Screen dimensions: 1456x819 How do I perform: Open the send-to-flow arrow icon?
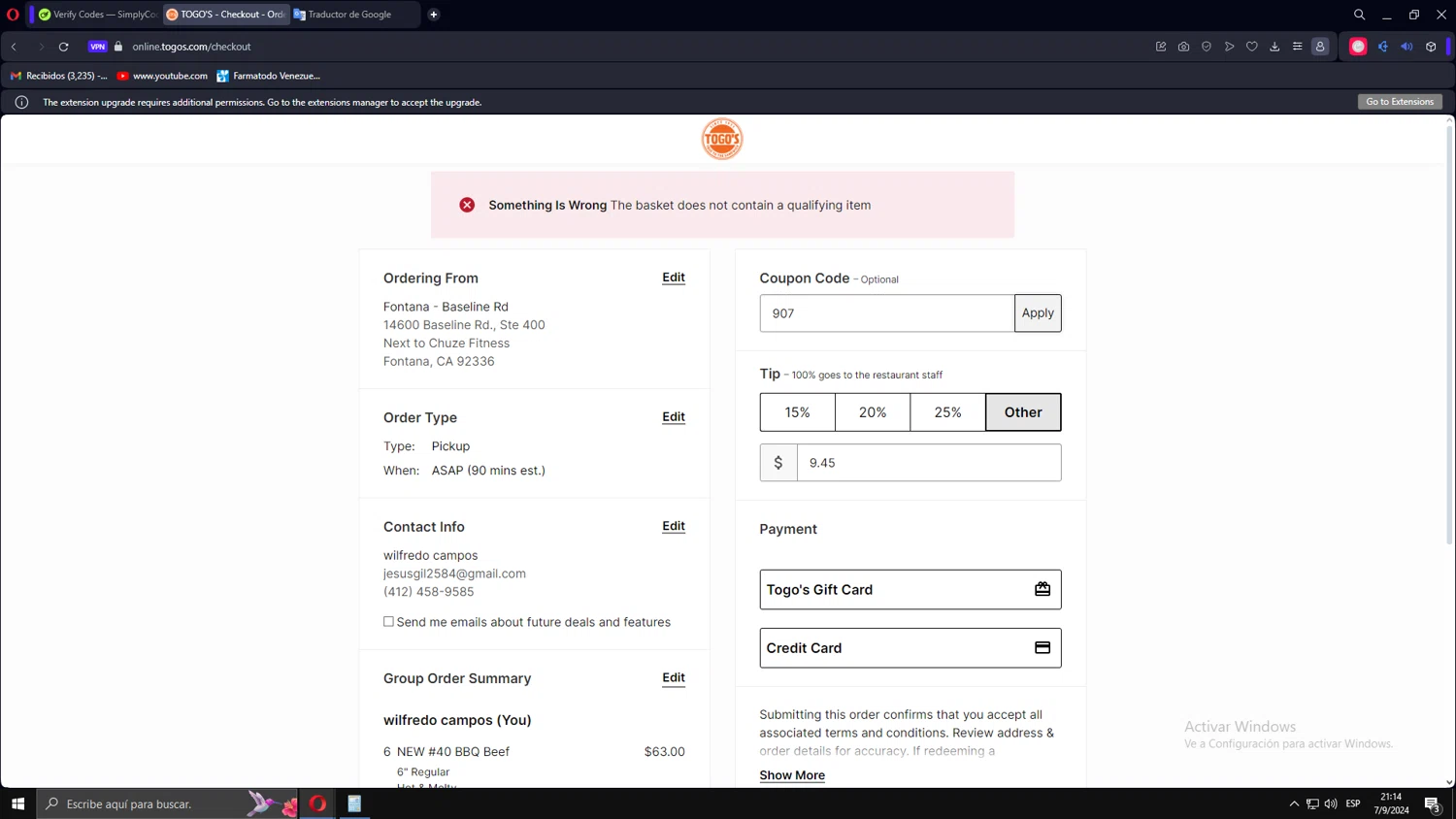1229,47
